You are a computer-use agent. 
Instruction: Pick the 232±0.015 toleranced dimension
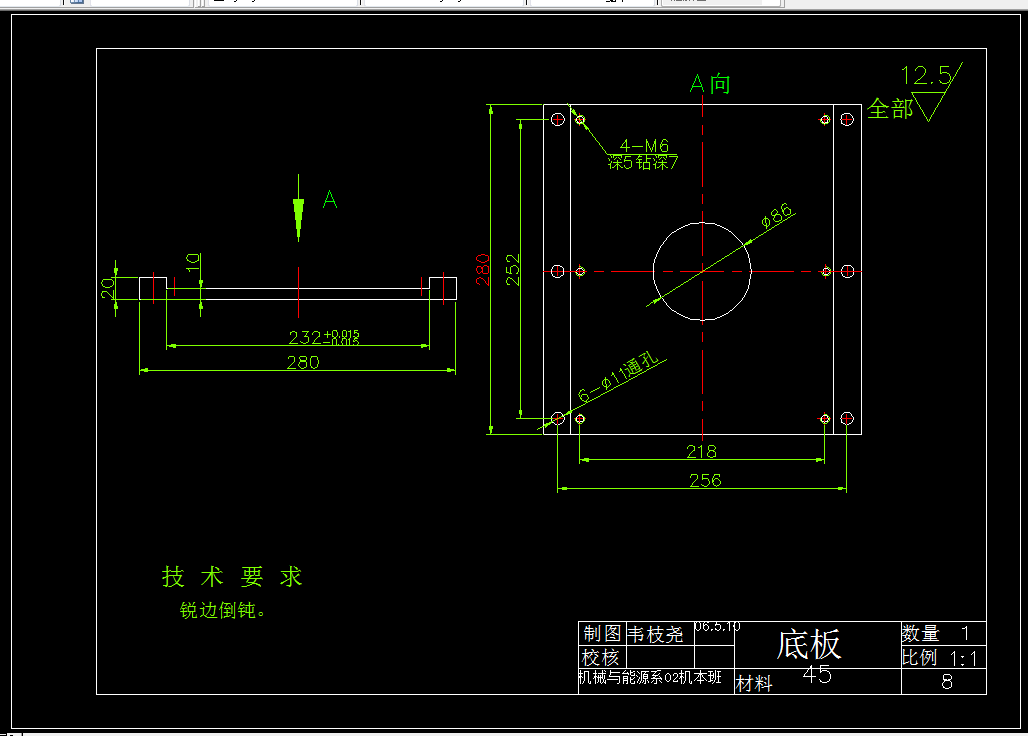pos(324,337)
